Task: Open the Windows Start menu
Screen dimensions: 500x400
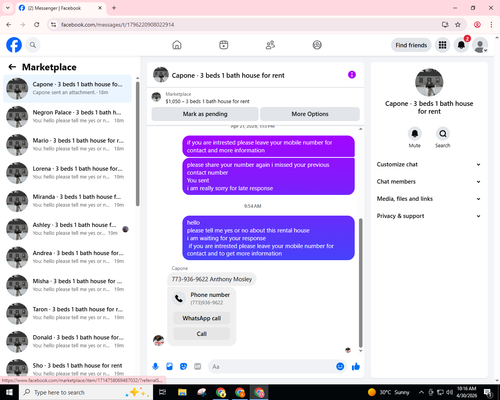Action: pyautogui.click(x=9, y=392)
